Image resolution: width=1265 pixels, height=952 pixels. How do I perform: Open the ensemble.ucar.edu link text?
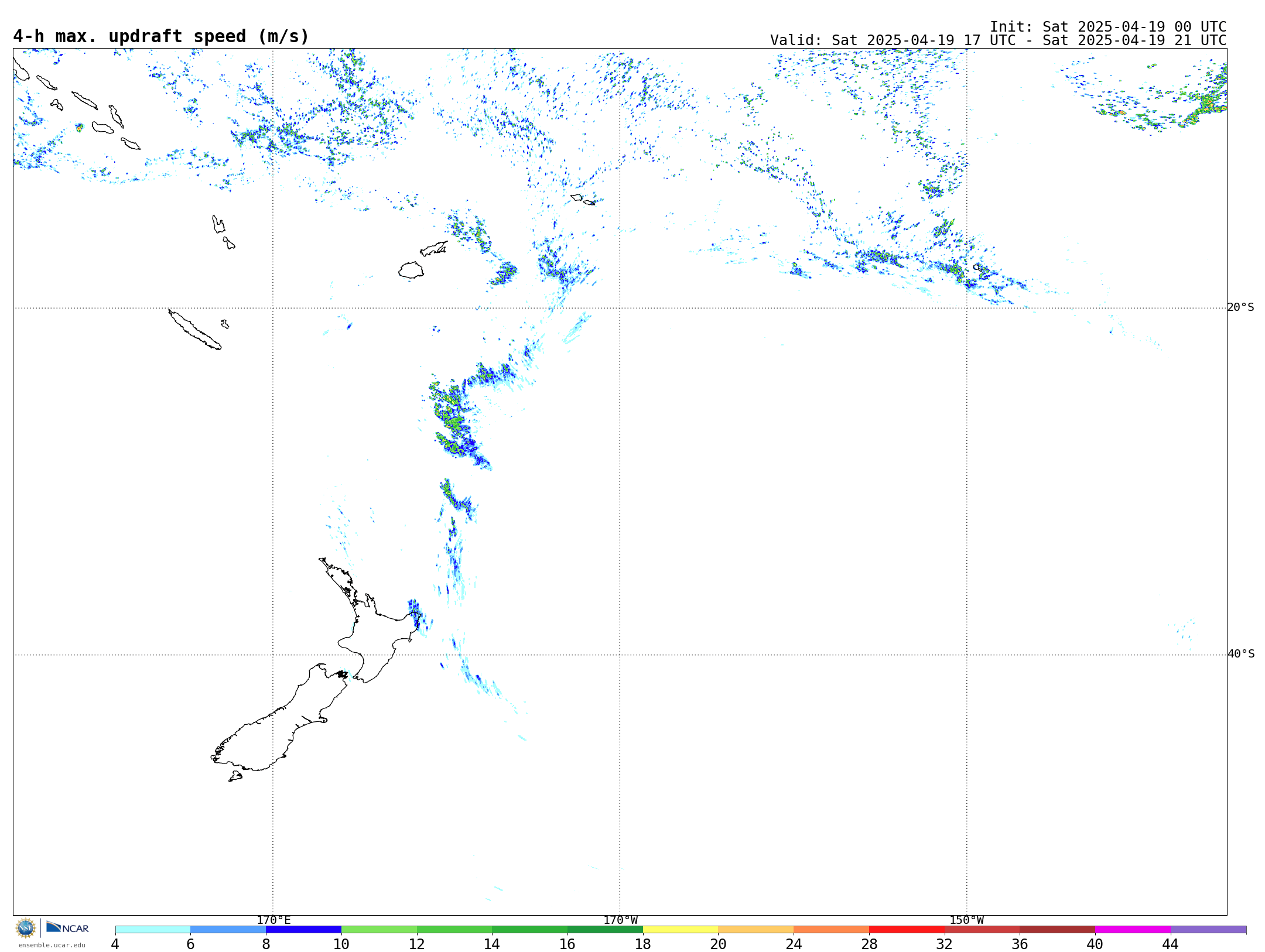[52, 945]
